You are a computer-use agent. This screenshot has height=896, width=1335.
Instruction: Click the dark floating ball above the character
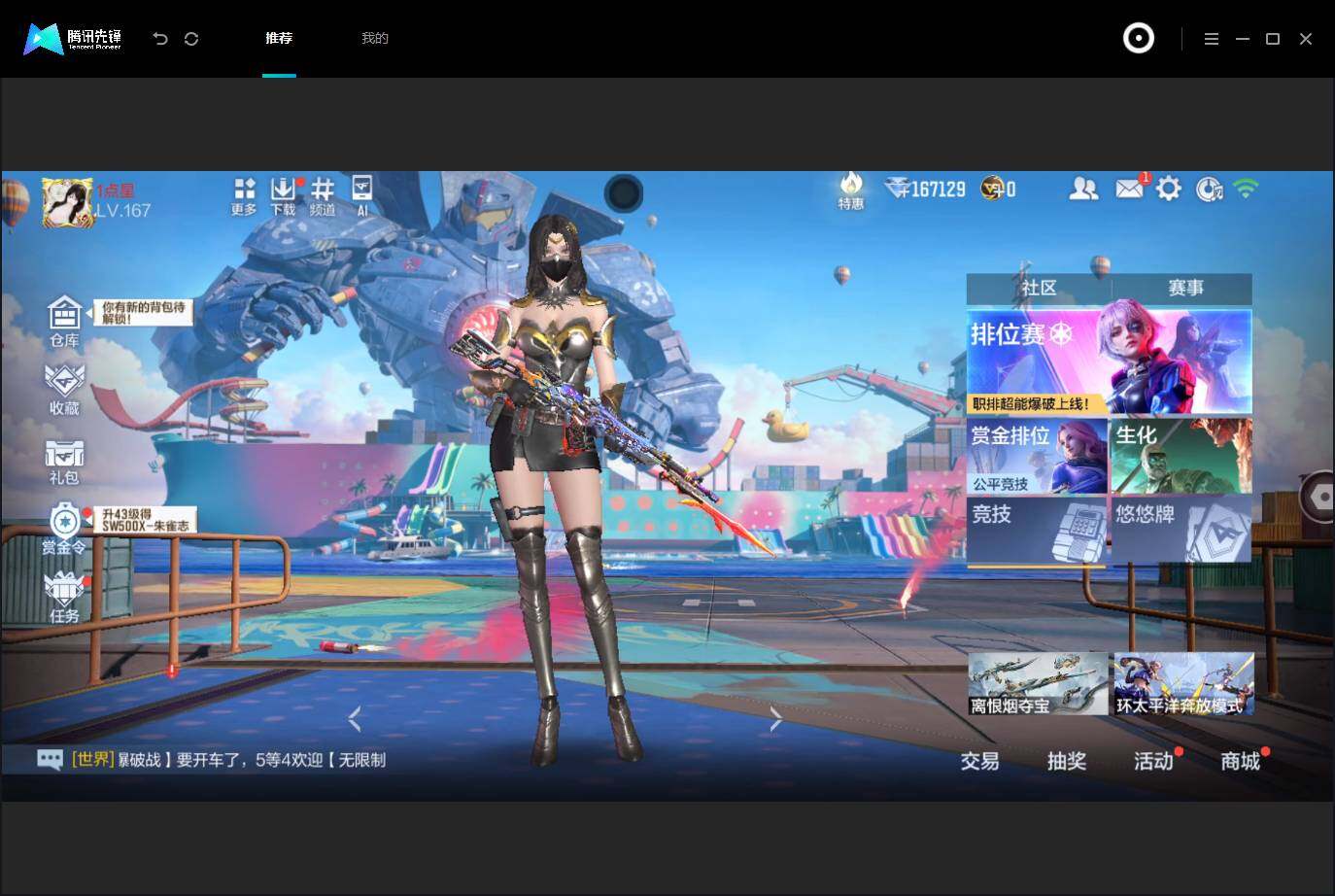point(624,193)
